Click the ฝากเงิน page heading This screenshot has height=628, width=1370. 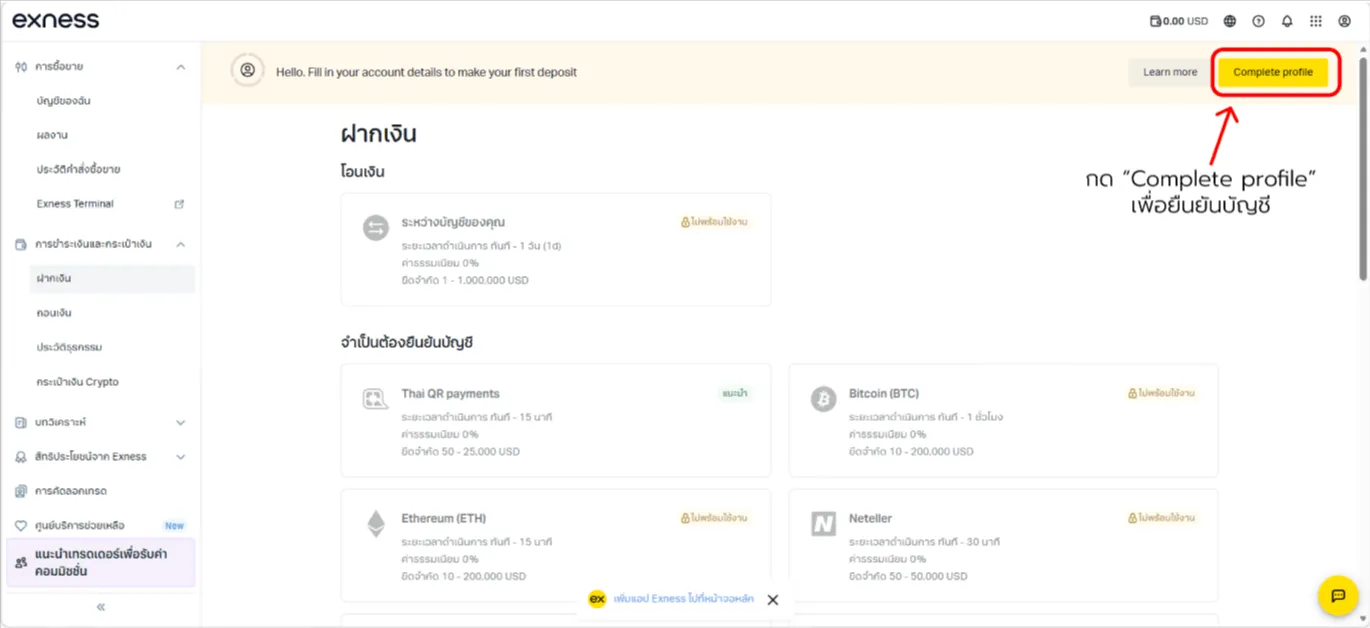[x=378, y=134]
